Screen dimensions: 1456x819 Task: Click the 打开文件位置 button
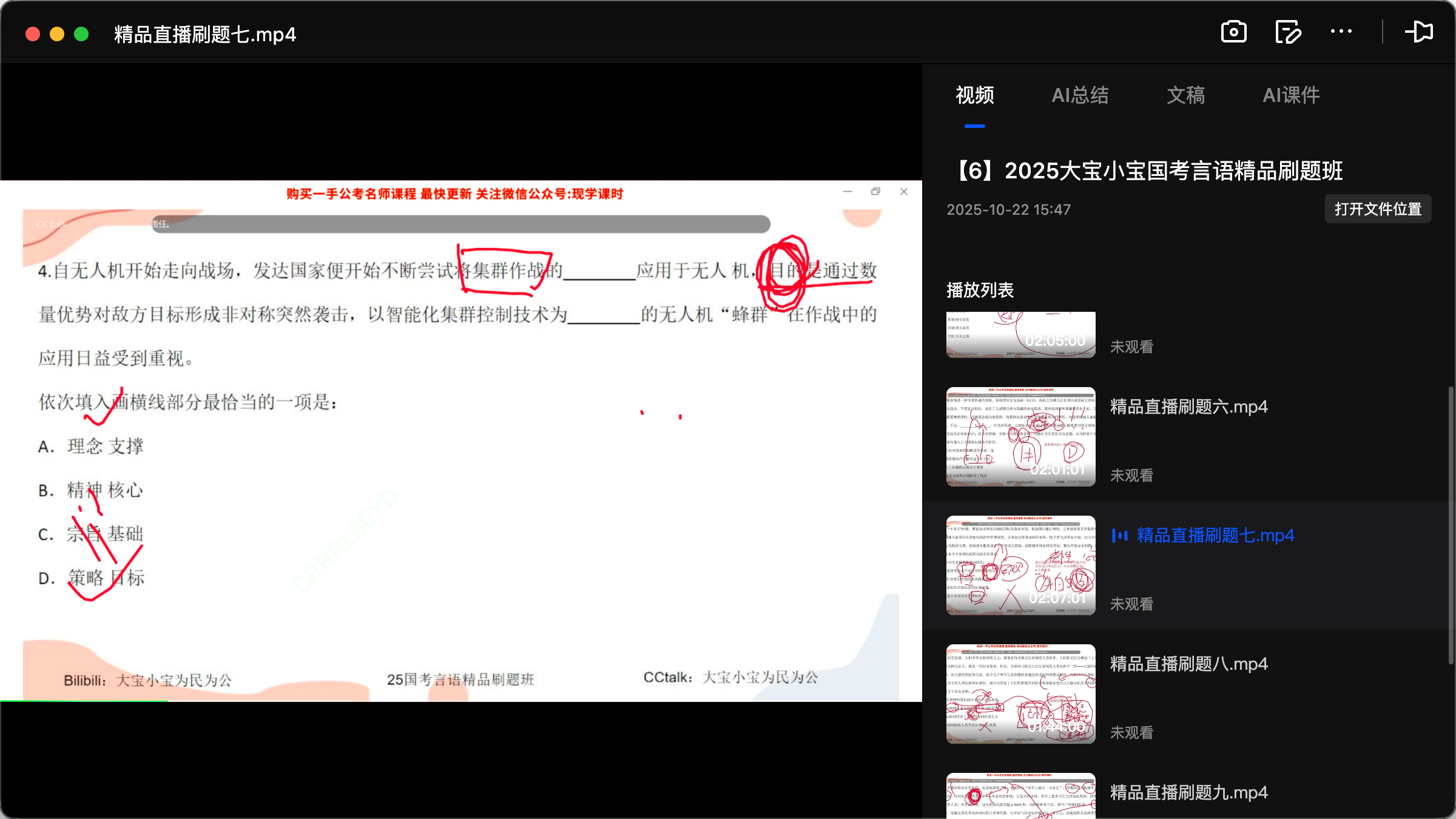[1378, 209]
